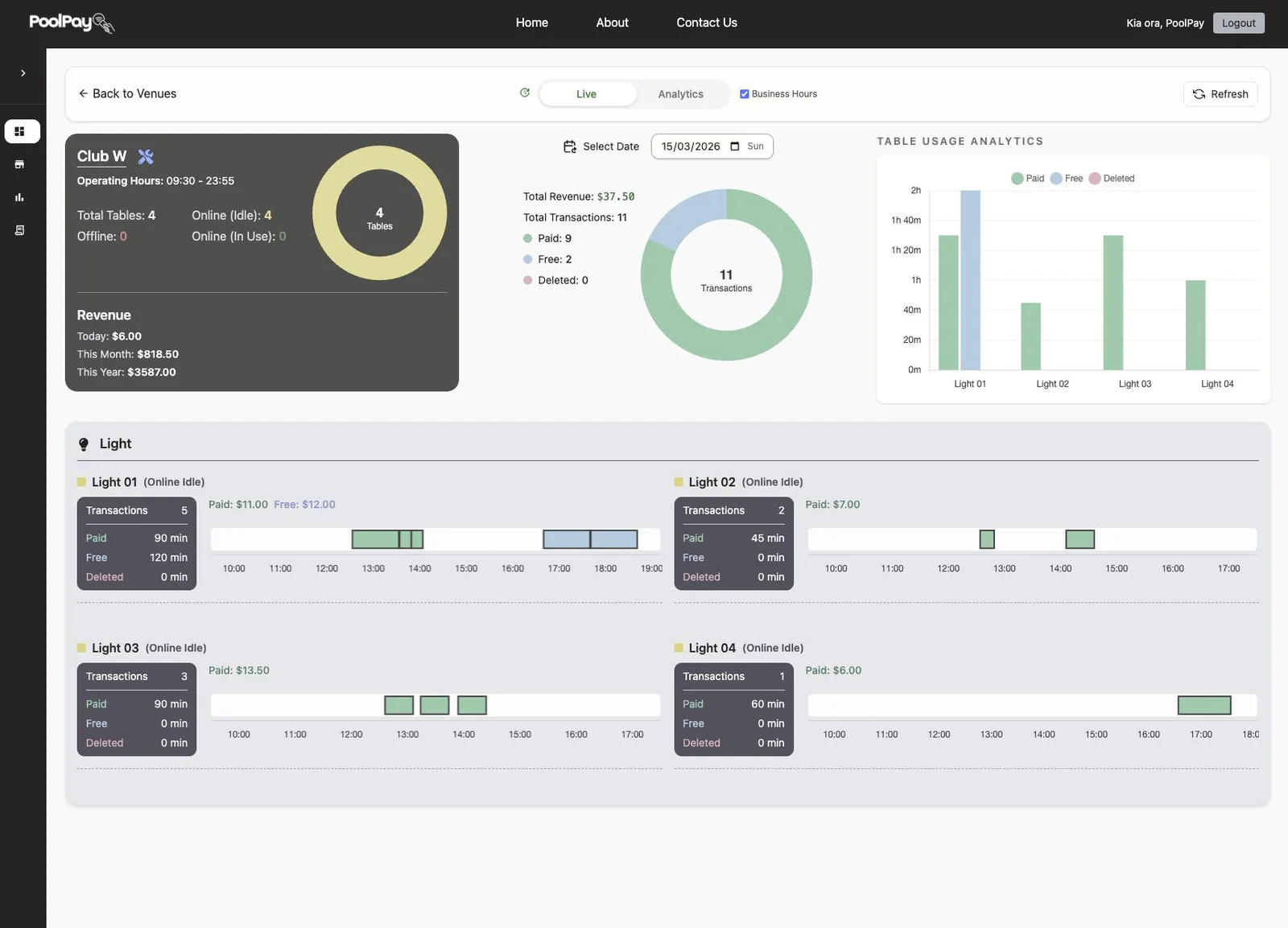Click the auto-refresh circular icon beside Live
Screen dimensions: 1288x928
[525, 93]
